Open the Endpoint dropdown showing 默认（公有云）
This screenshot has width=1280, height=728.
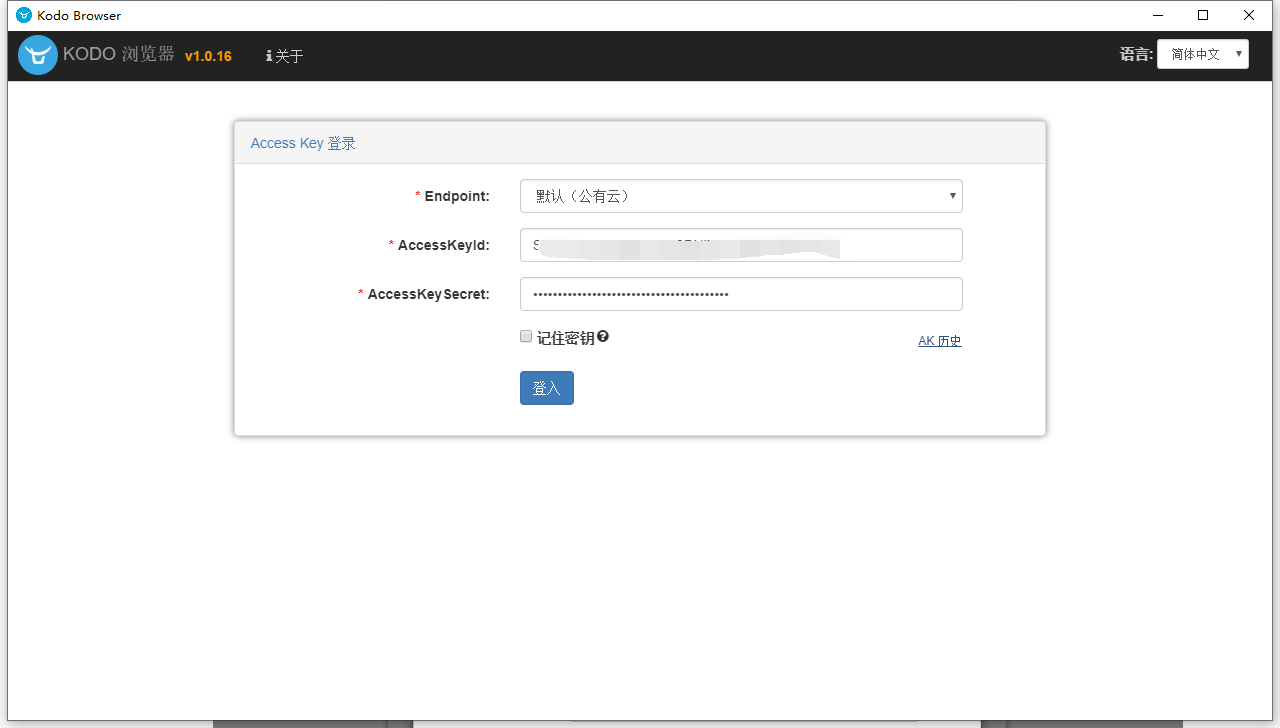pos(740,196)
